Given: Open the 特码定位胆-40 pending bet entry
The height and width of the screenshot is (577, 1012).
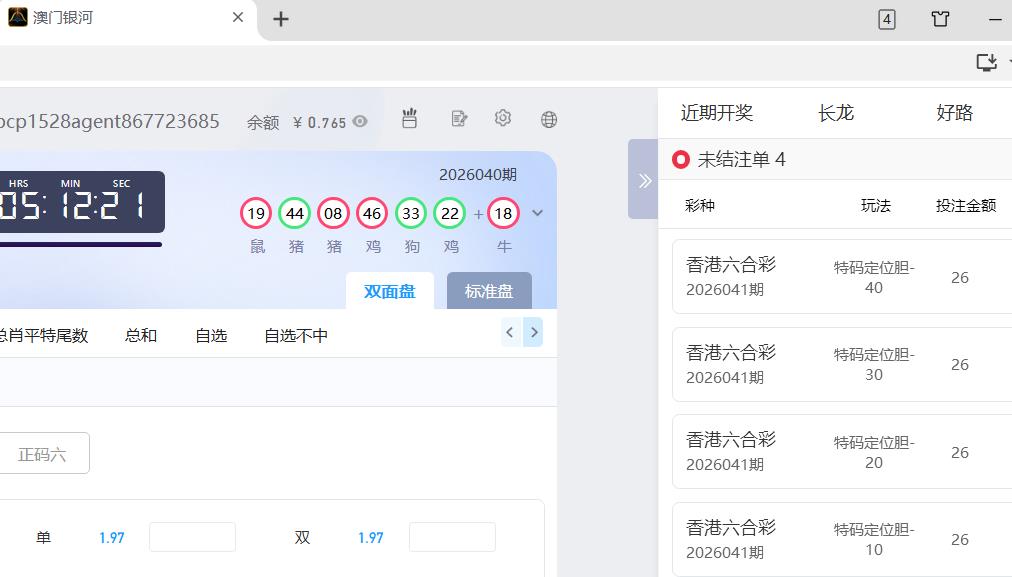Looking at the screenshot, I should coord(840,277).
